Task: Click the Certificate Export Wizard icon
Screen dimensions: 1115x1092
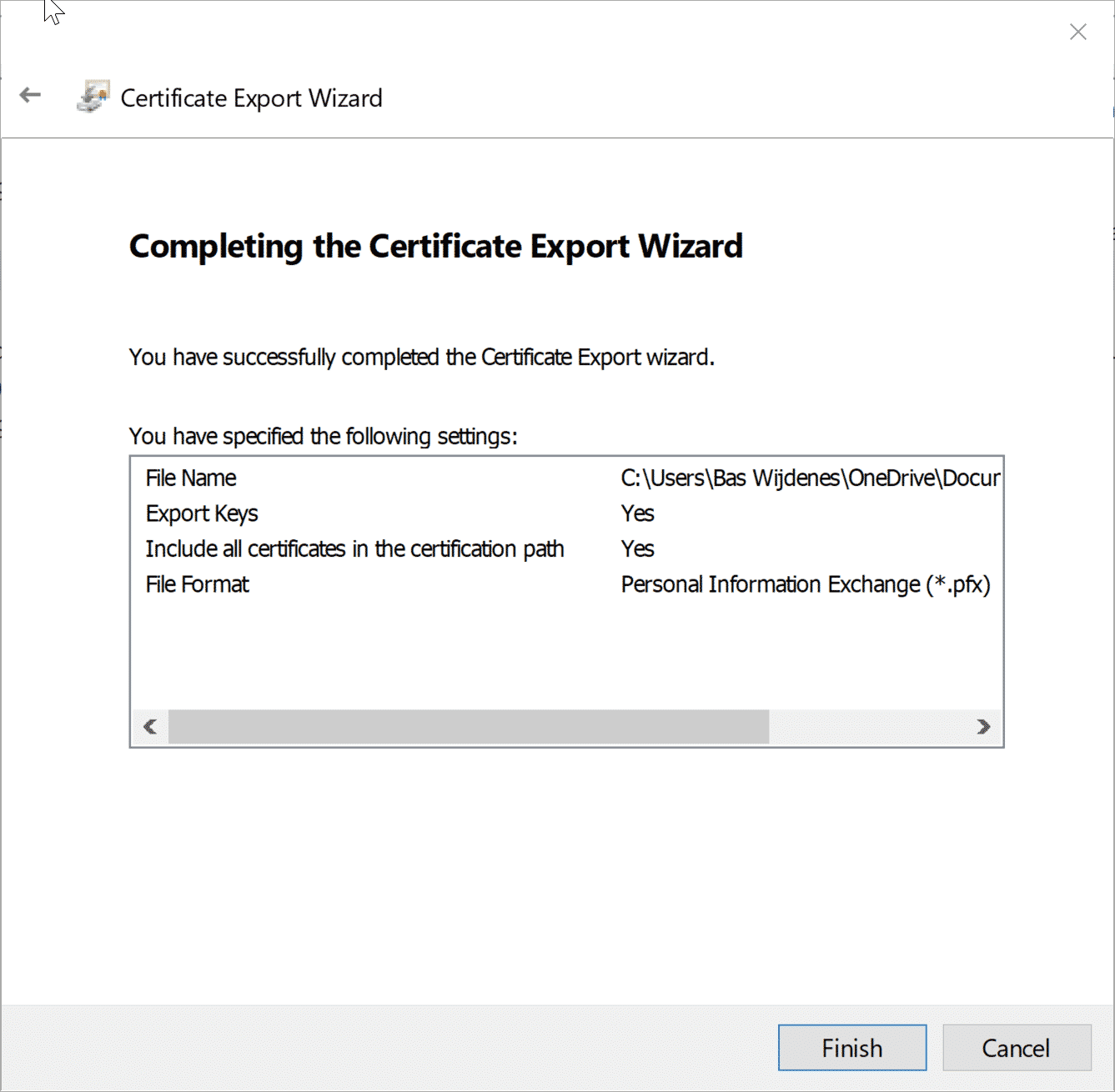Action: coord(92,95)
